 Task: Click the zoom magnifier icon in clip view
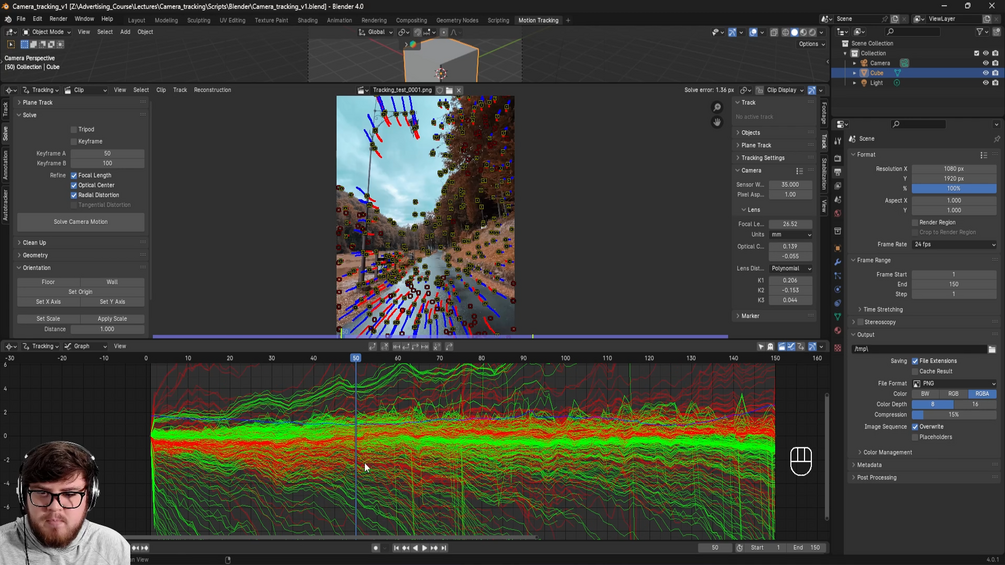click(x=717, y=107)
